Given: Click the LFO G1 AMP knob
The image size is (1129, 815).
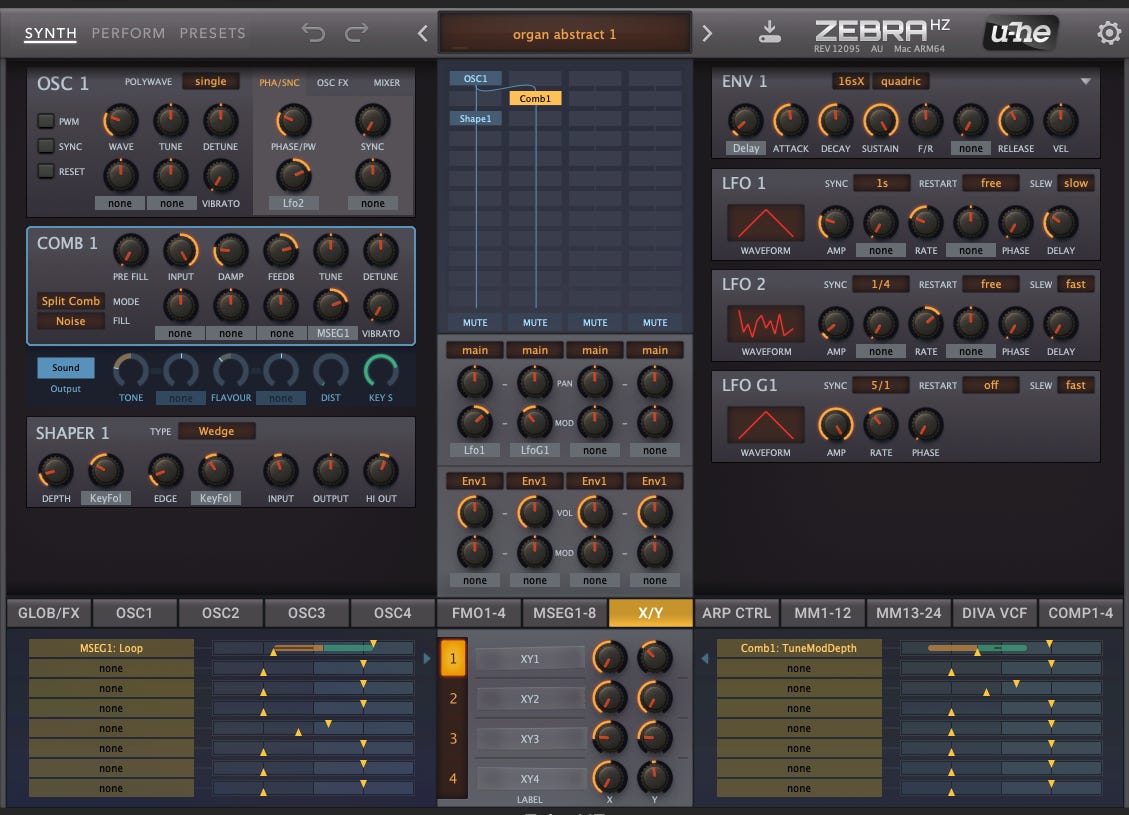Looking at the screenshot, I should pos(836,425).
